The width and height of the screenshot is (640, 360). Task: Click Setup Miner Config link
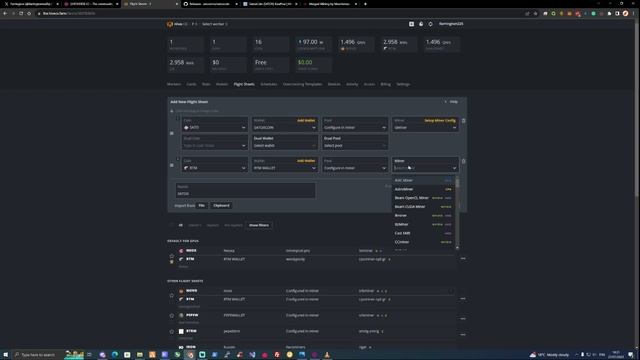[x=440, y=120]
